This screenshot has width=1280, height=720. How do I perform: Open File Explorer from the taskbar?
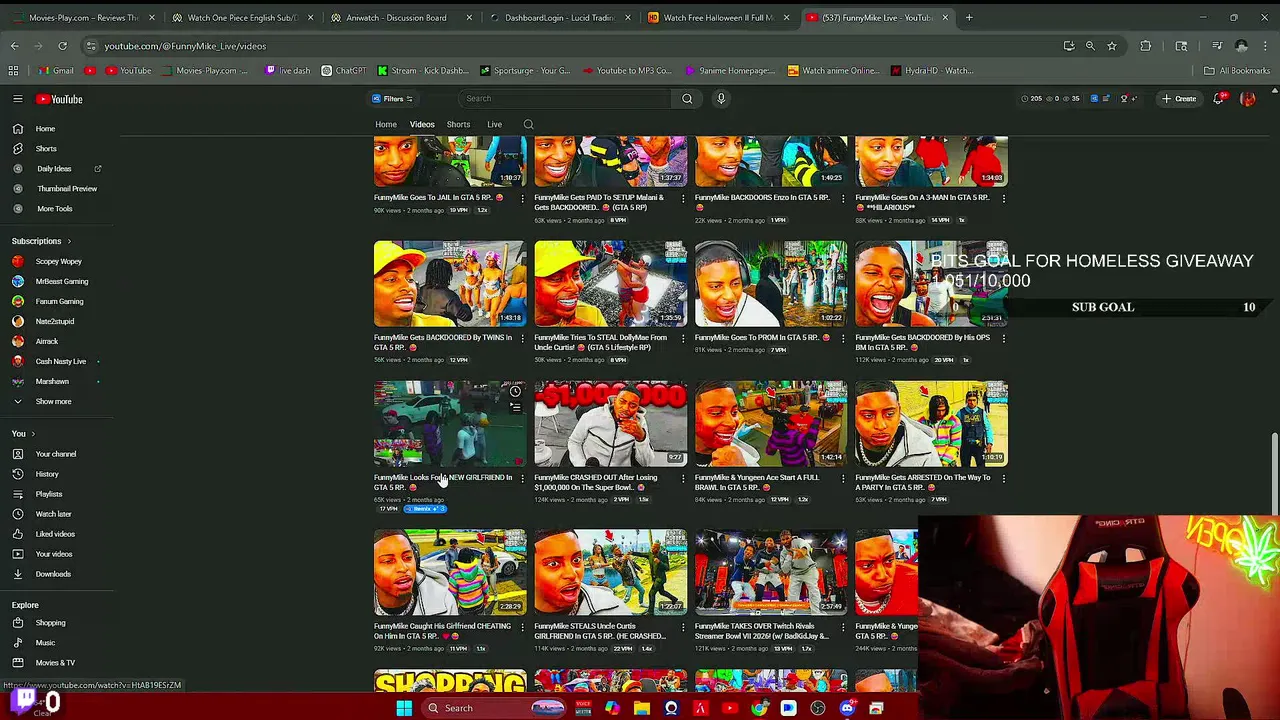click(642, 708)
